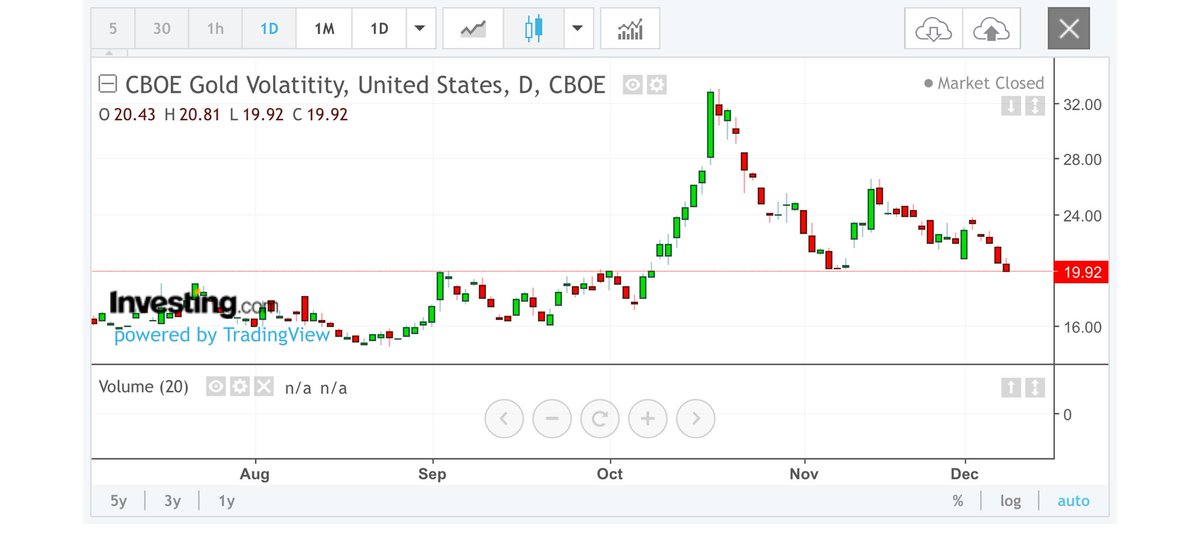Click the 28.00 price axis label
This screenshot has width=1200, height=554.
point(1080,160)
